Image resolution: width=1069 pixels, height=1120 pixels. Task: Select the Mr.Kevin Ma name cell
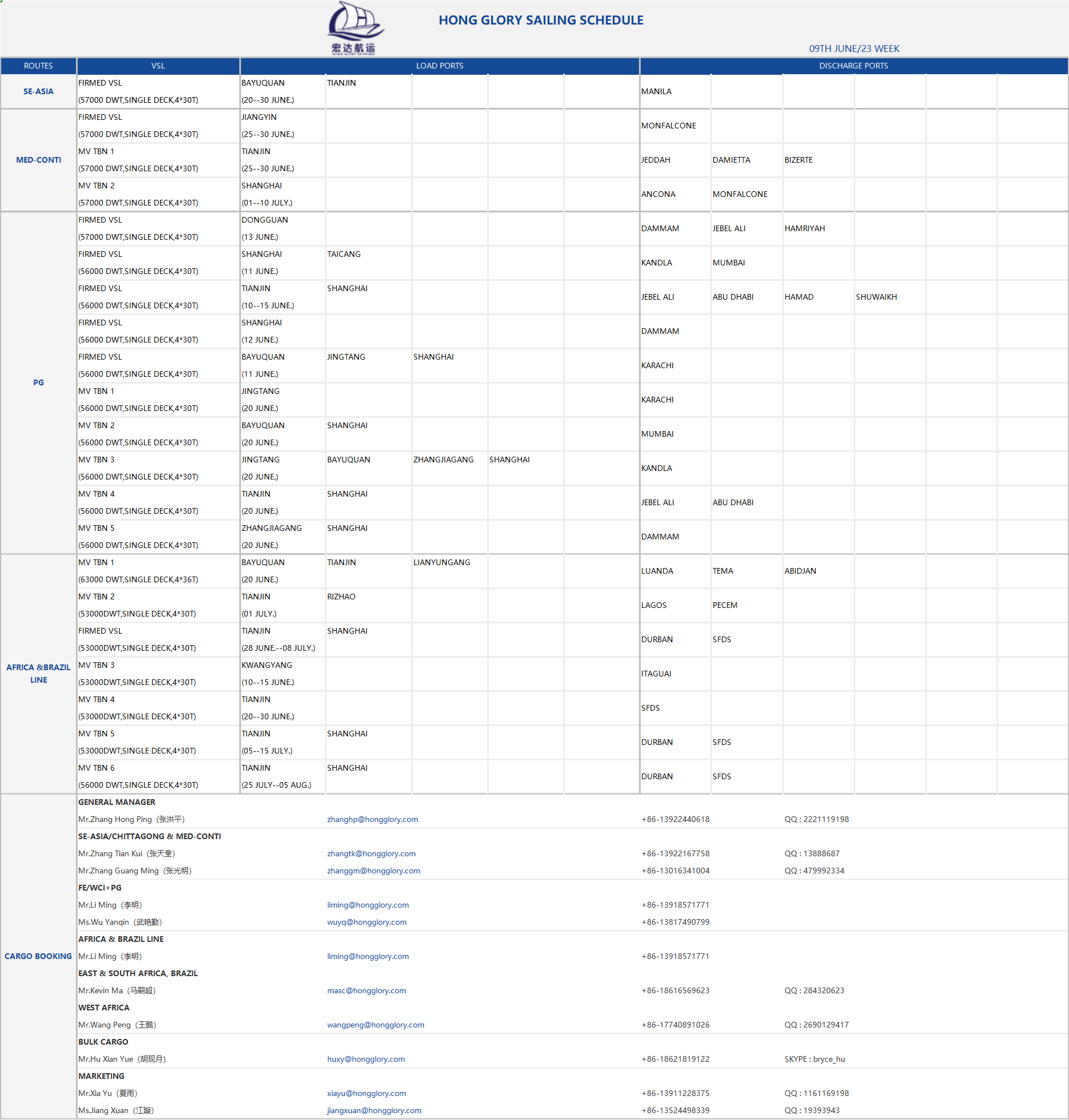coord(117,990)
